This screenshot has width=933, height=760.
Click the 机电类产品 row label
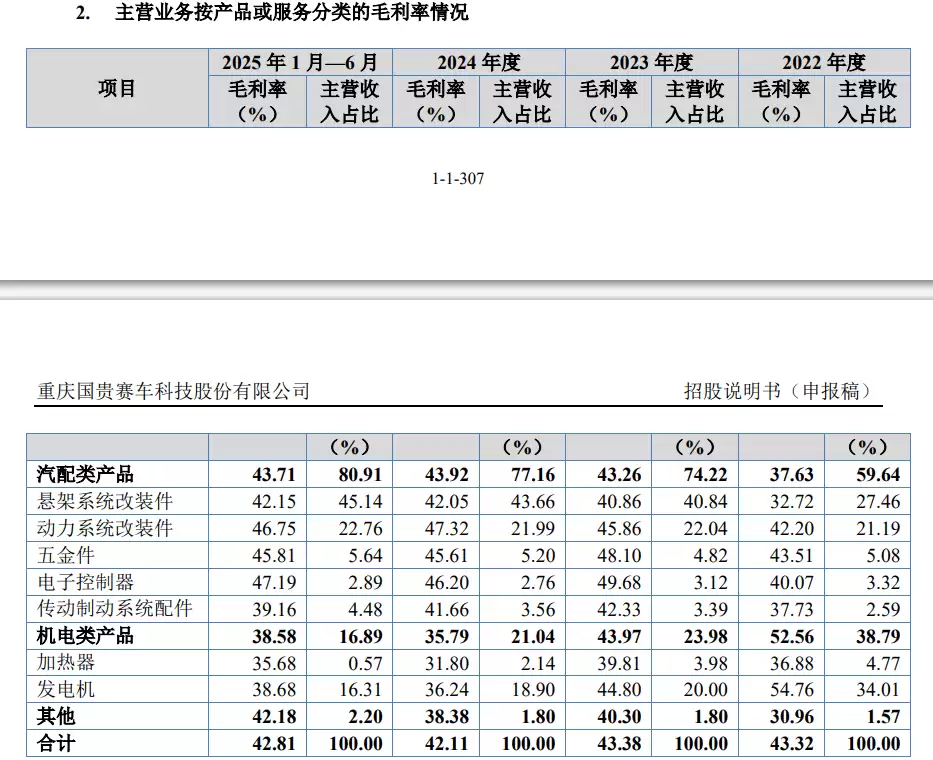[85, 636]
